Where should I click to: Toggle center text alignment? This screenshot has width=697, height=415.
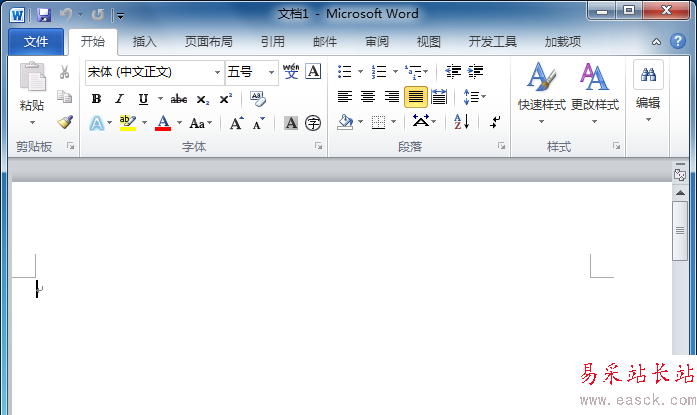pos(368,97)
